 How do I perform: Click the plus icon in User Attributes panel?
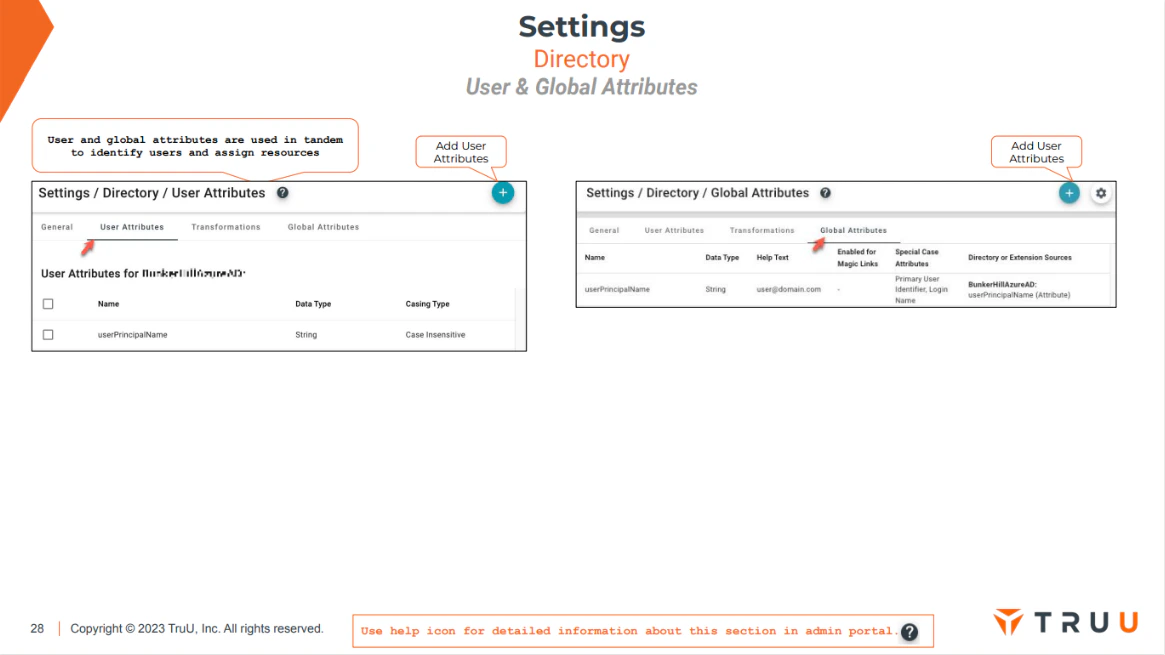[x=503, y=193]
